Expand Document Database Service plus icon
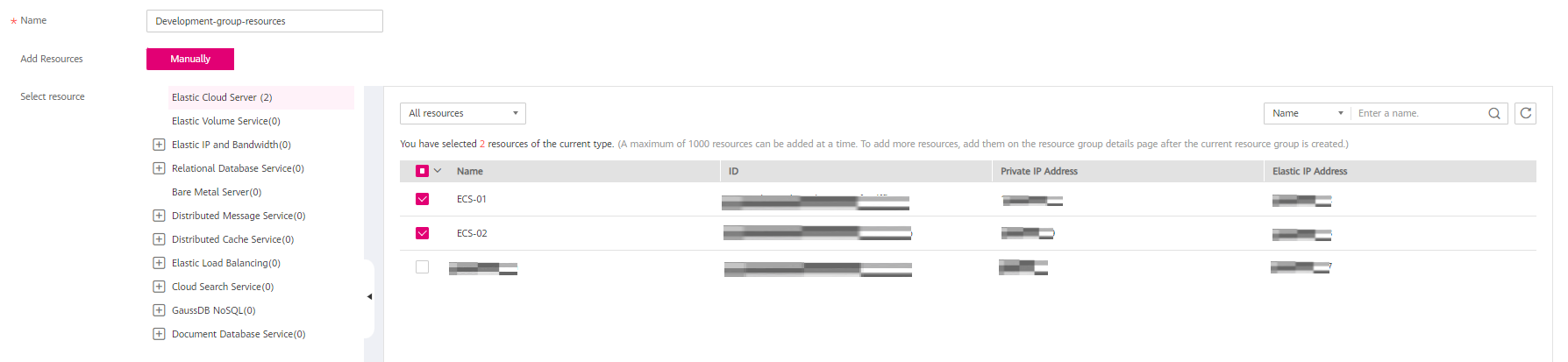This screenshot has width=1568, height=362. (x=159, y=334)
